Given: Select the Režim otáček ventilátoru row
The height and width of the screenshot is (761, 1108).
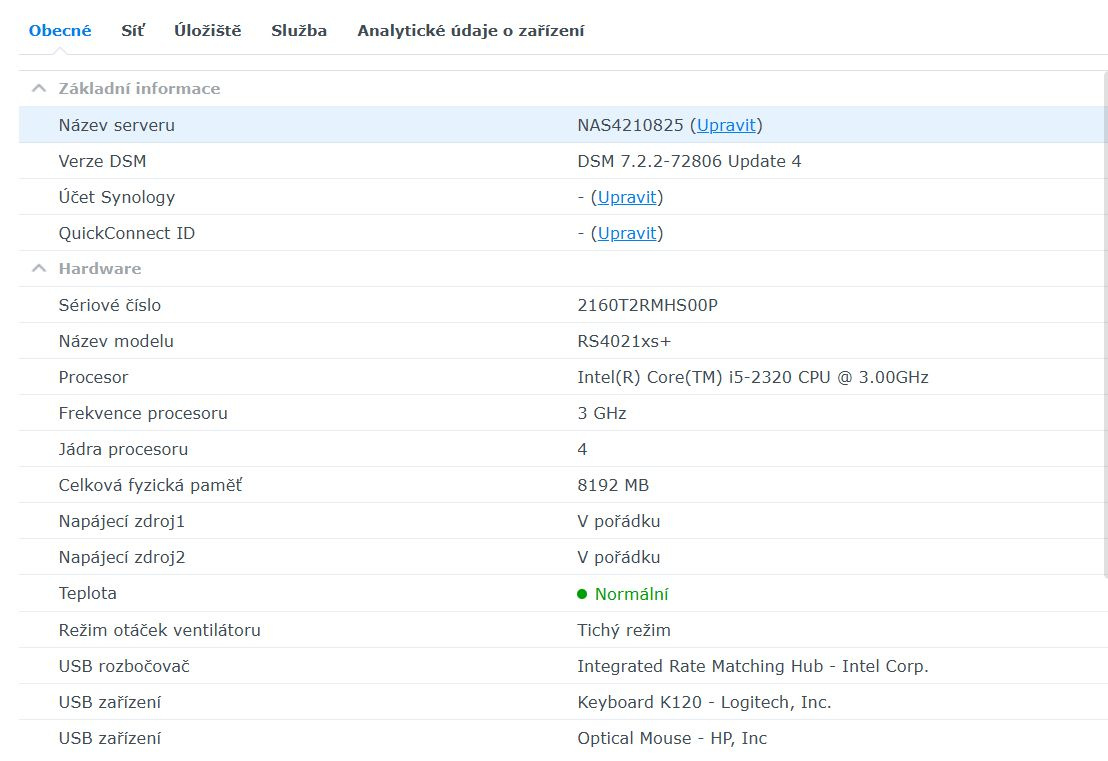Looking at the screenshot, I should click(x=300, y=630).
